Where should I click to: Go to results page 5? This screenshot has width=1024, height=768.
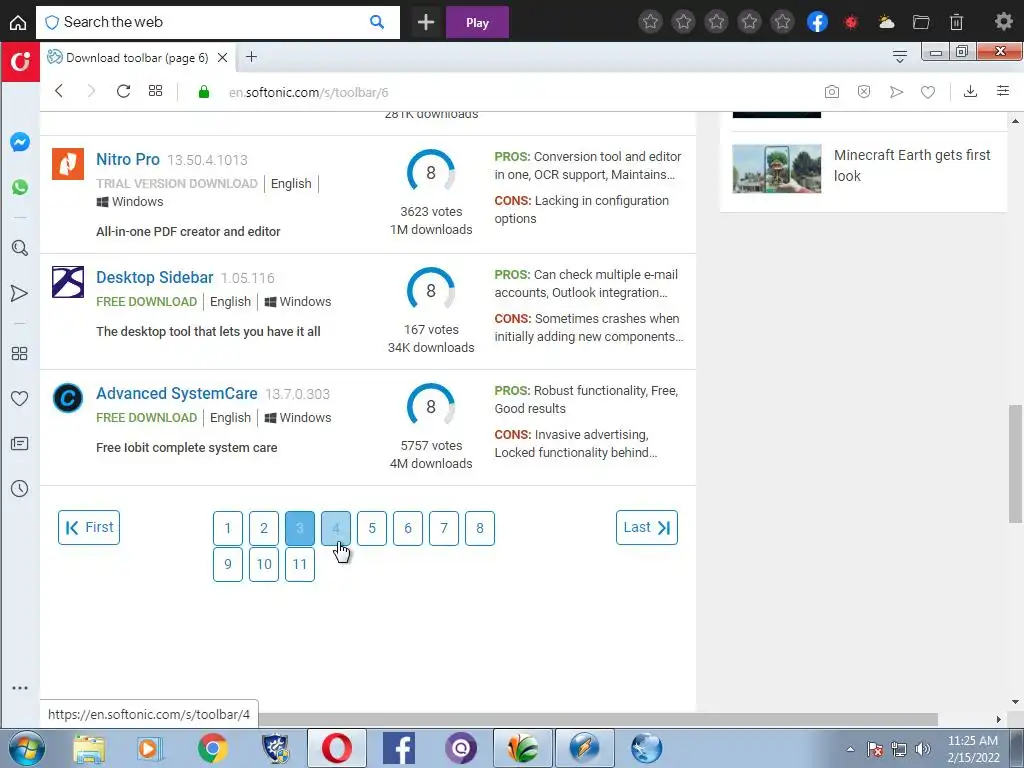click(x=372, y=528)
